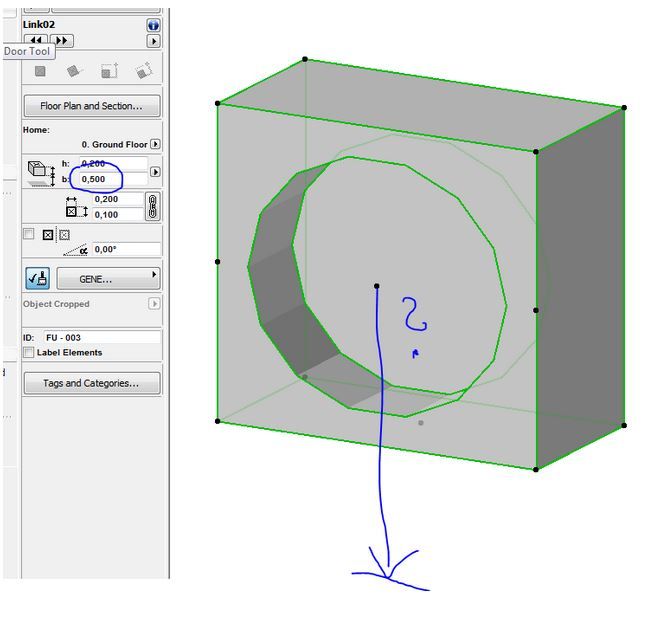The height and width of the screenshot is (620, 660).
Task: Open Floor Plan and Section settings
Action: coord(92,106)
